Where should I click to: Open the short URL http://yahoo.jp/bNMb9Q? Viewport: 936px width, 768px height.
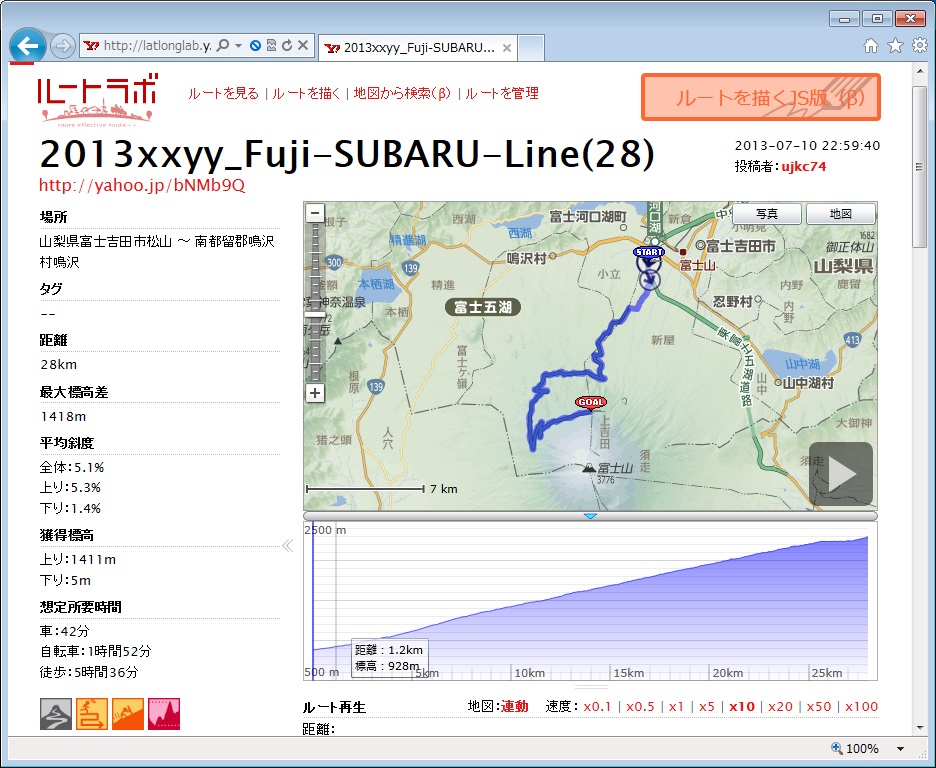[x=142, y=186]
